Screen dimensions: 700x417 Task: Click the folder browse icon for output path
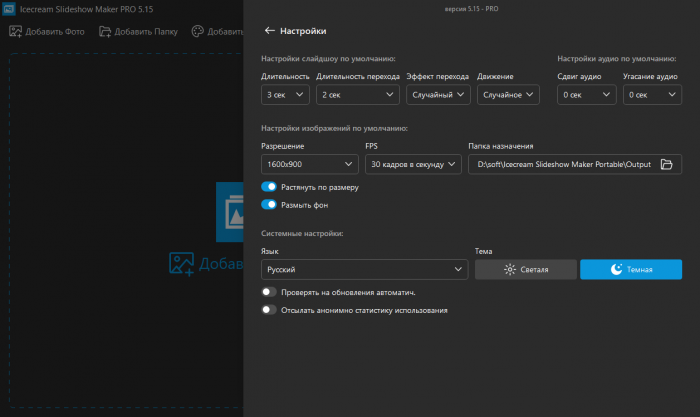pos(667,164)
